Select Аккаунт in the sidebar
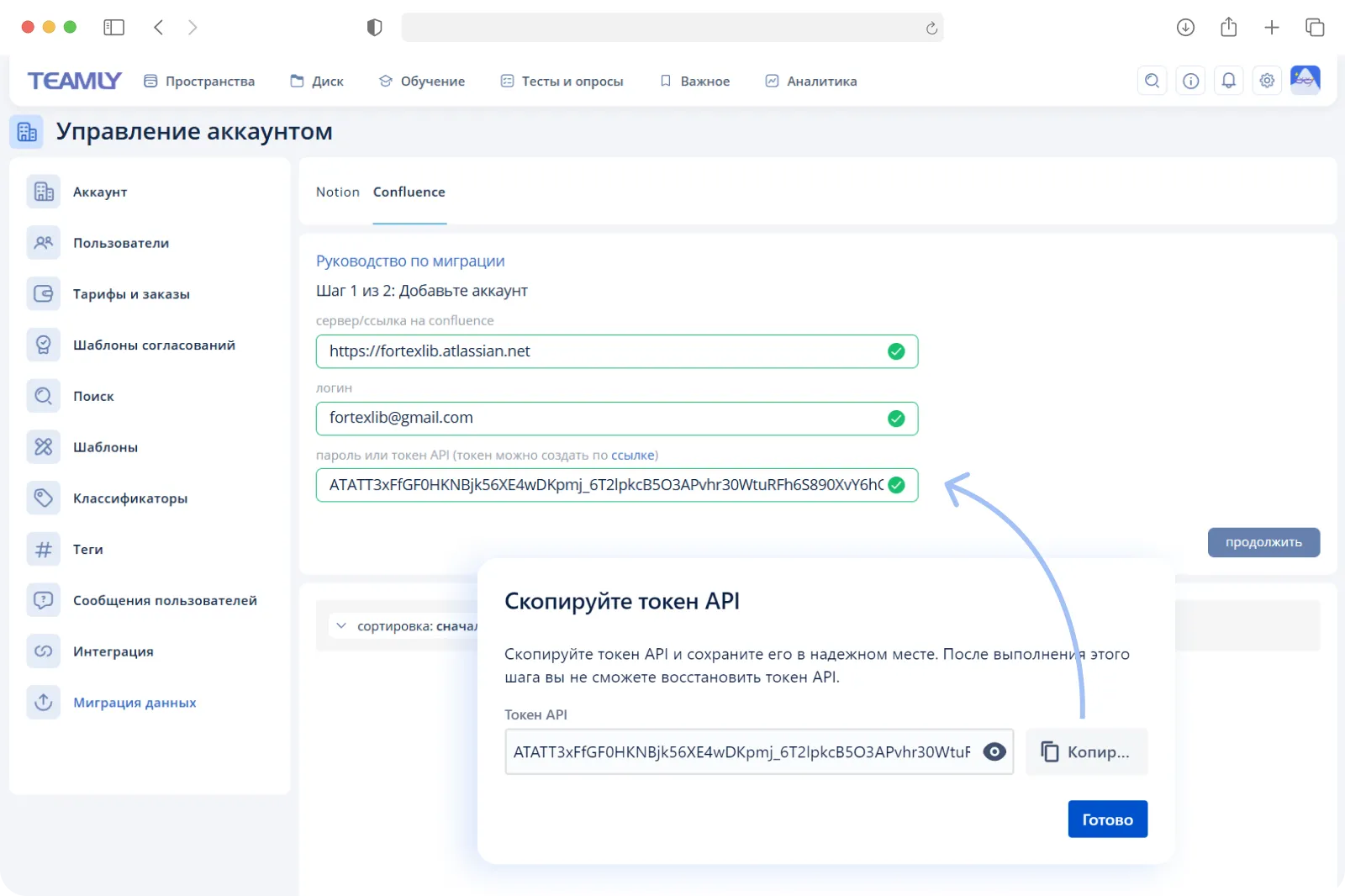Screen dimensions: 1345x896 tap(100, 192)
